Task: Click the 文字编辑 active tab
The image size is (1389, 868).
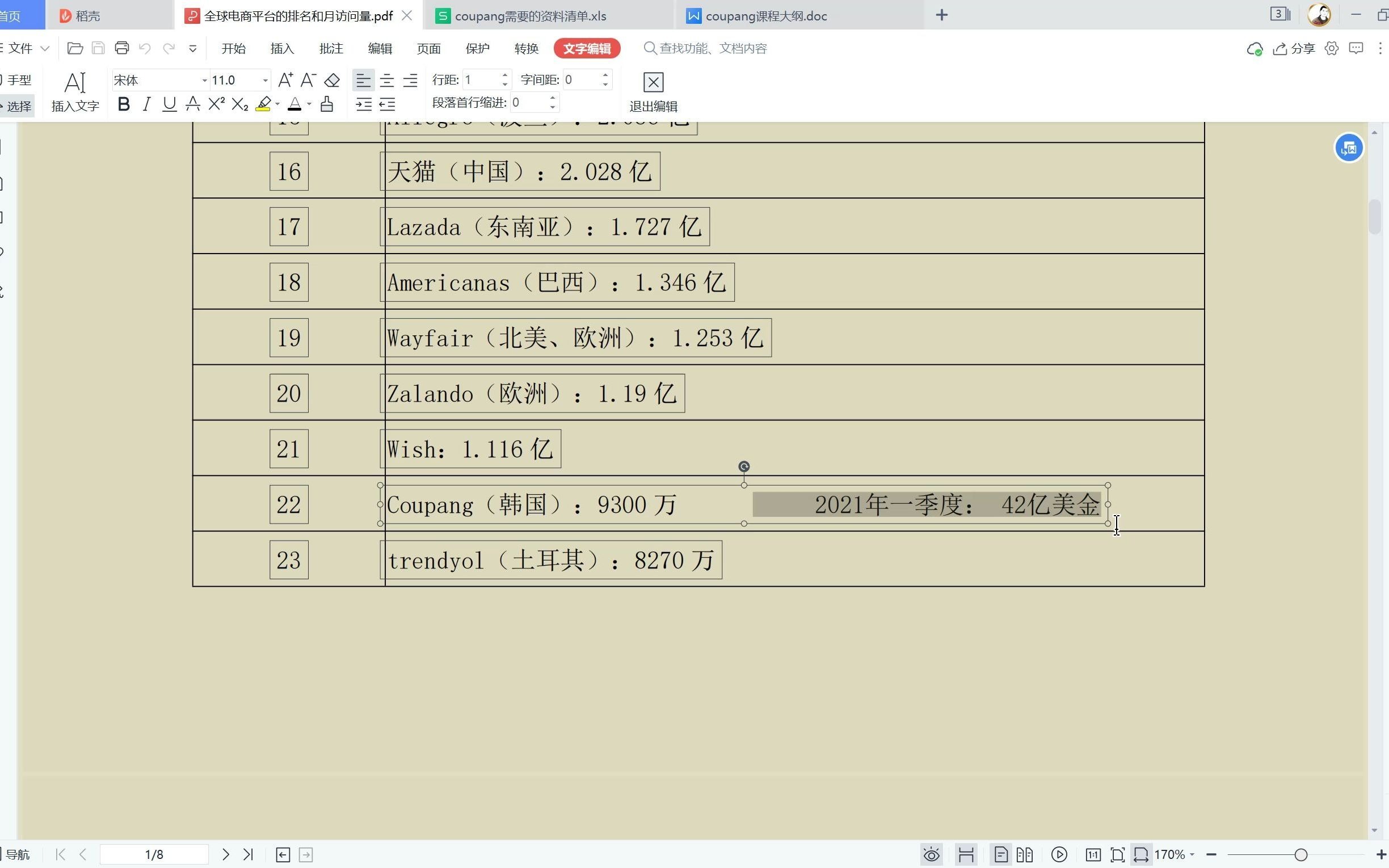Action: coord(587,48)
